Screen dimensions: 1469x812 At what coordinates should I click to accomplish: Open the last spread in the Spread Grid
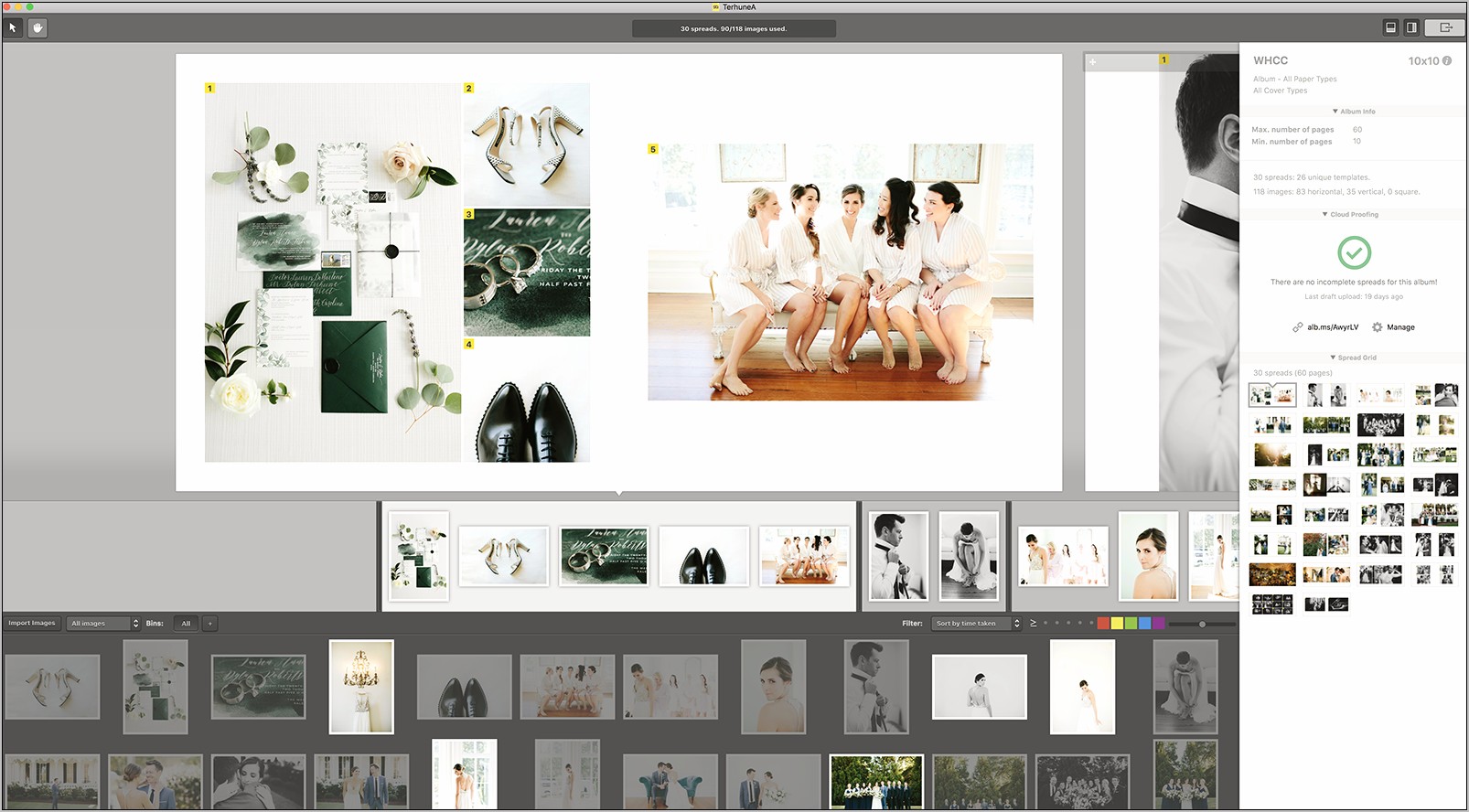coord(1326,604)
